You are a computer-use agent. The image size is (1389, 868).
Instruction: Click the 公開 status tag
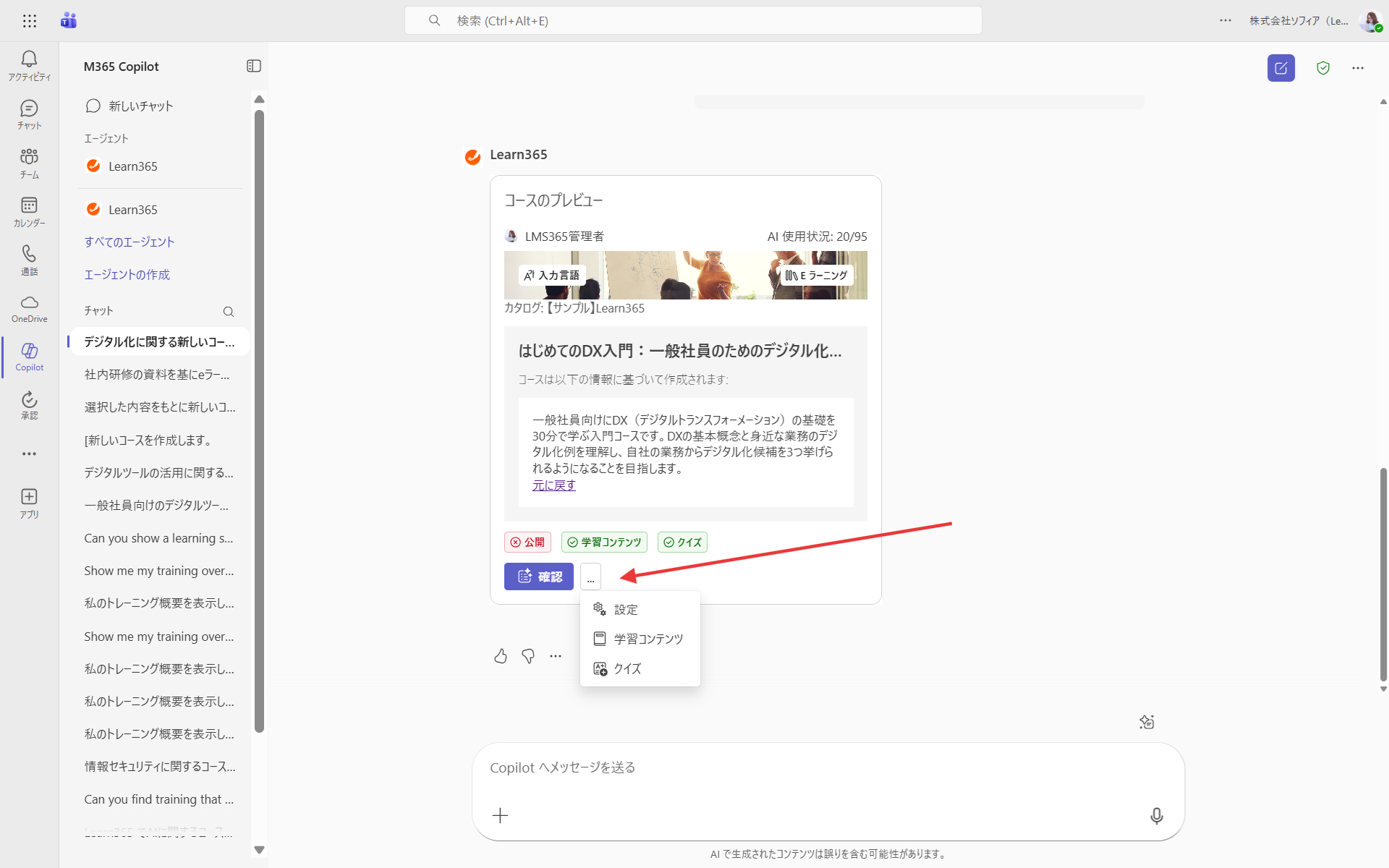pyautogui.click(x=527, y=542)
